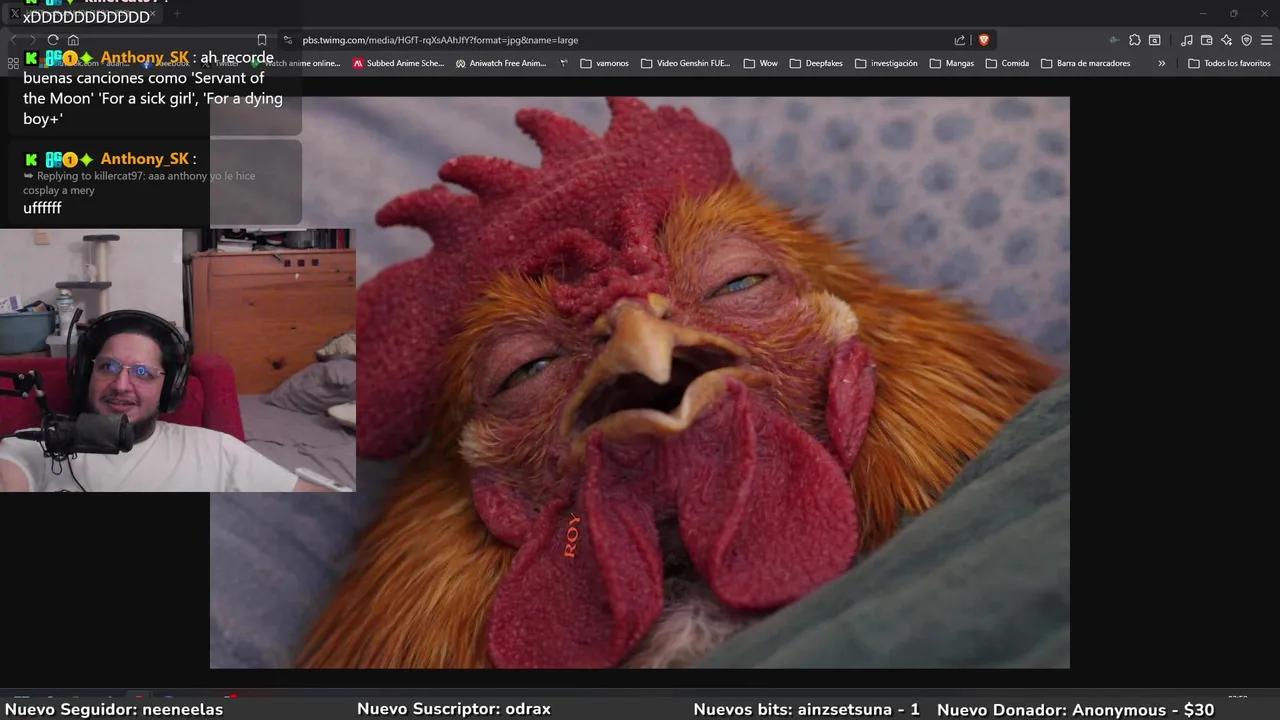Open the 'Comida' bookmark folder
1280x720 pixels.
[1007, 63]
